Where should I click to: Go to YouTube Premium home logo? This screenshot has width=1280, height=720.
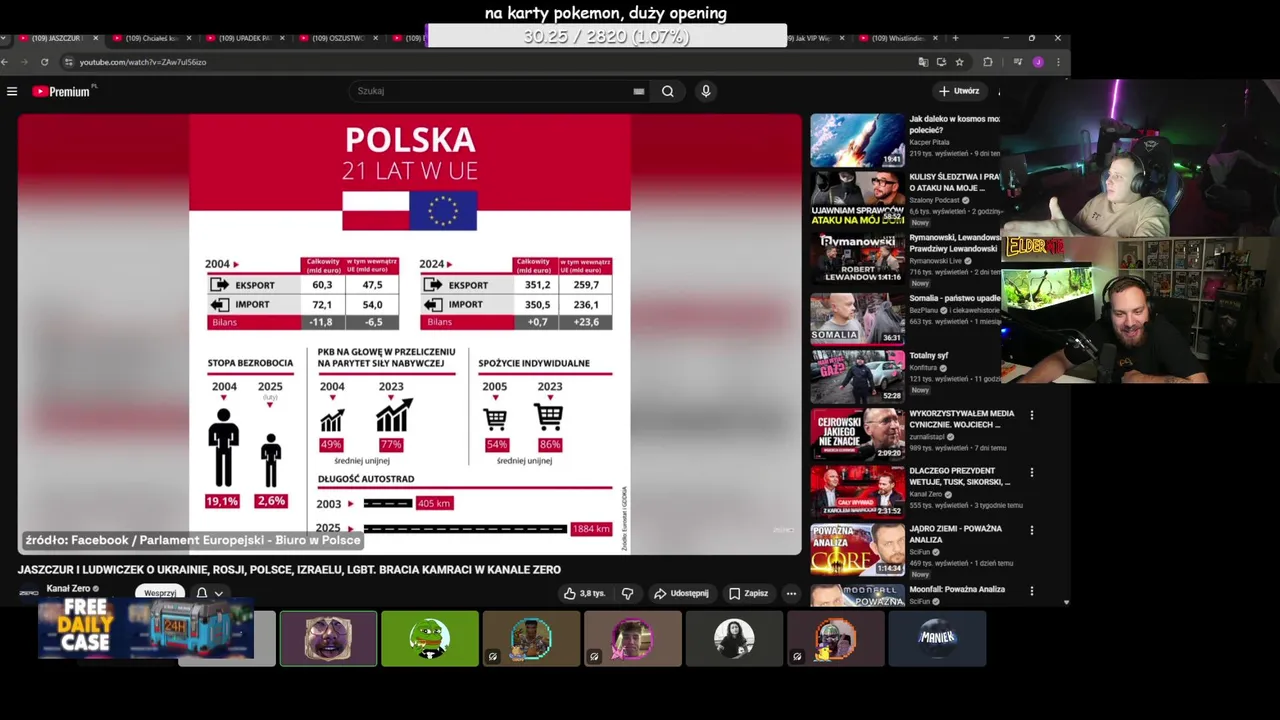[x=62, y=91]
